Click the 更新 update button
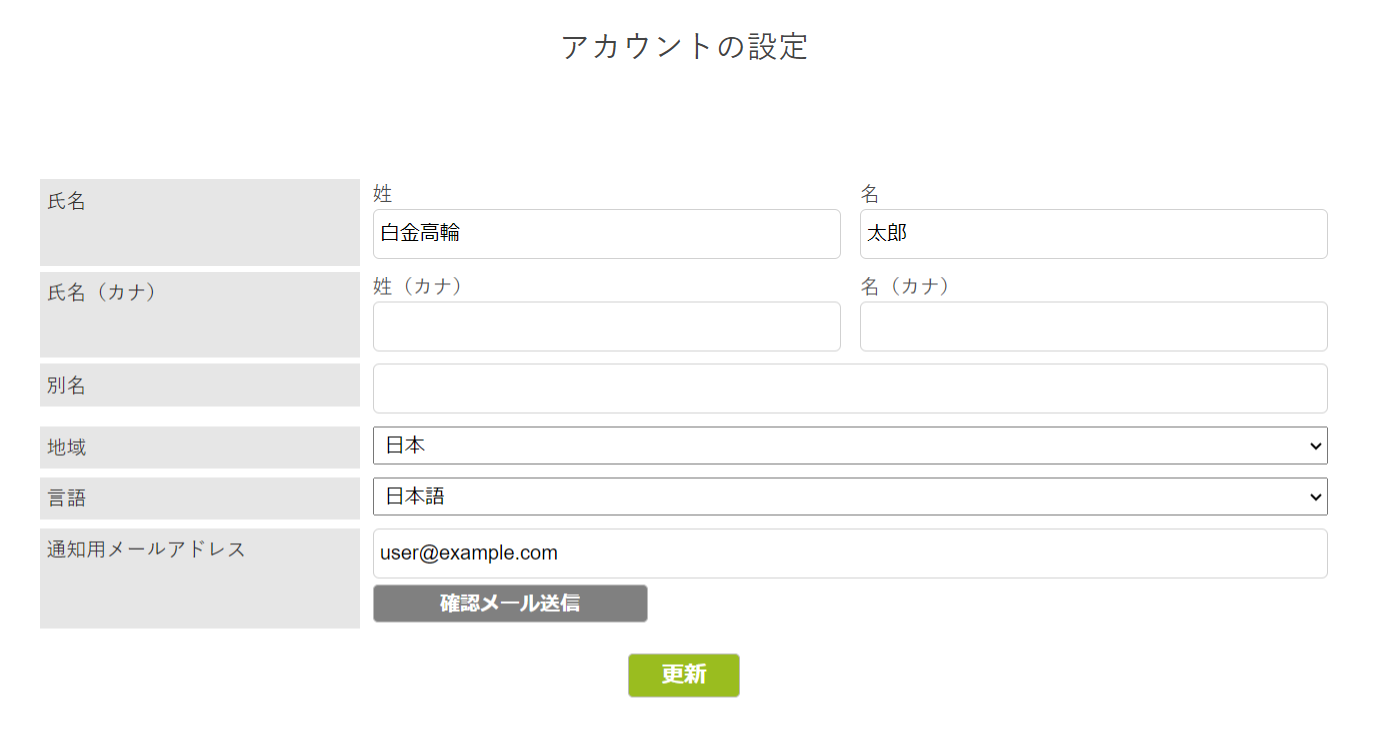 (683, 675)
